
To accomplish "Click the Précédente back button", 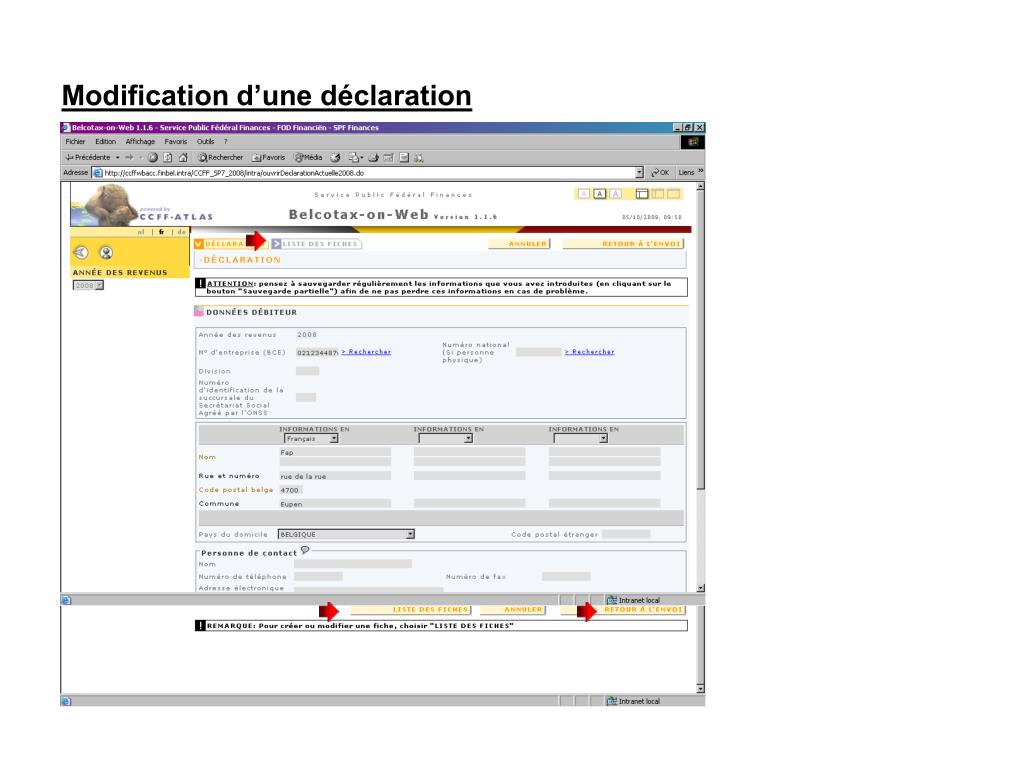I will [x=88, y=157].
